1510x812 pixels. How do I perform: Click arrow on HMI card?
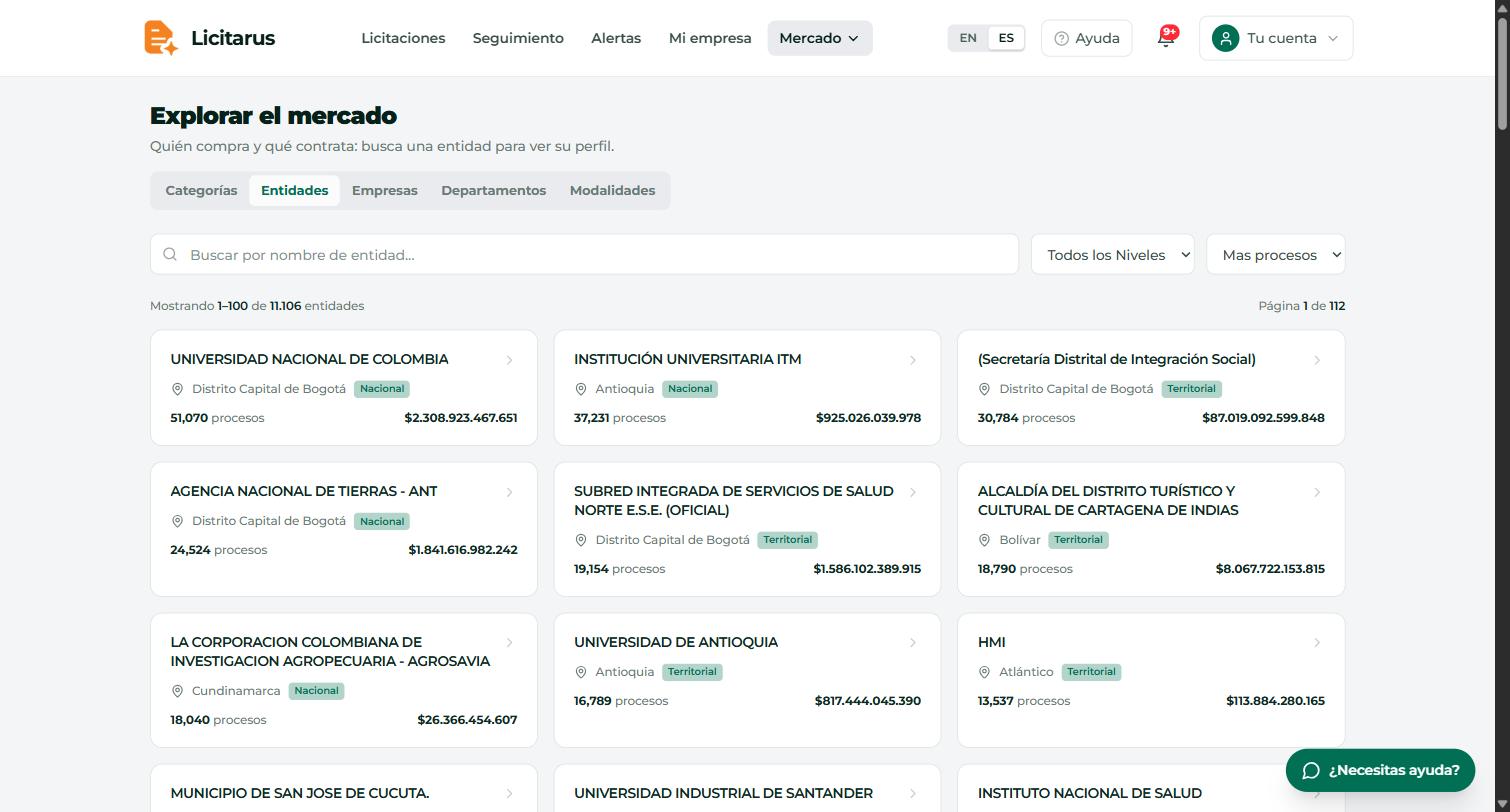tap(1316, 643)
